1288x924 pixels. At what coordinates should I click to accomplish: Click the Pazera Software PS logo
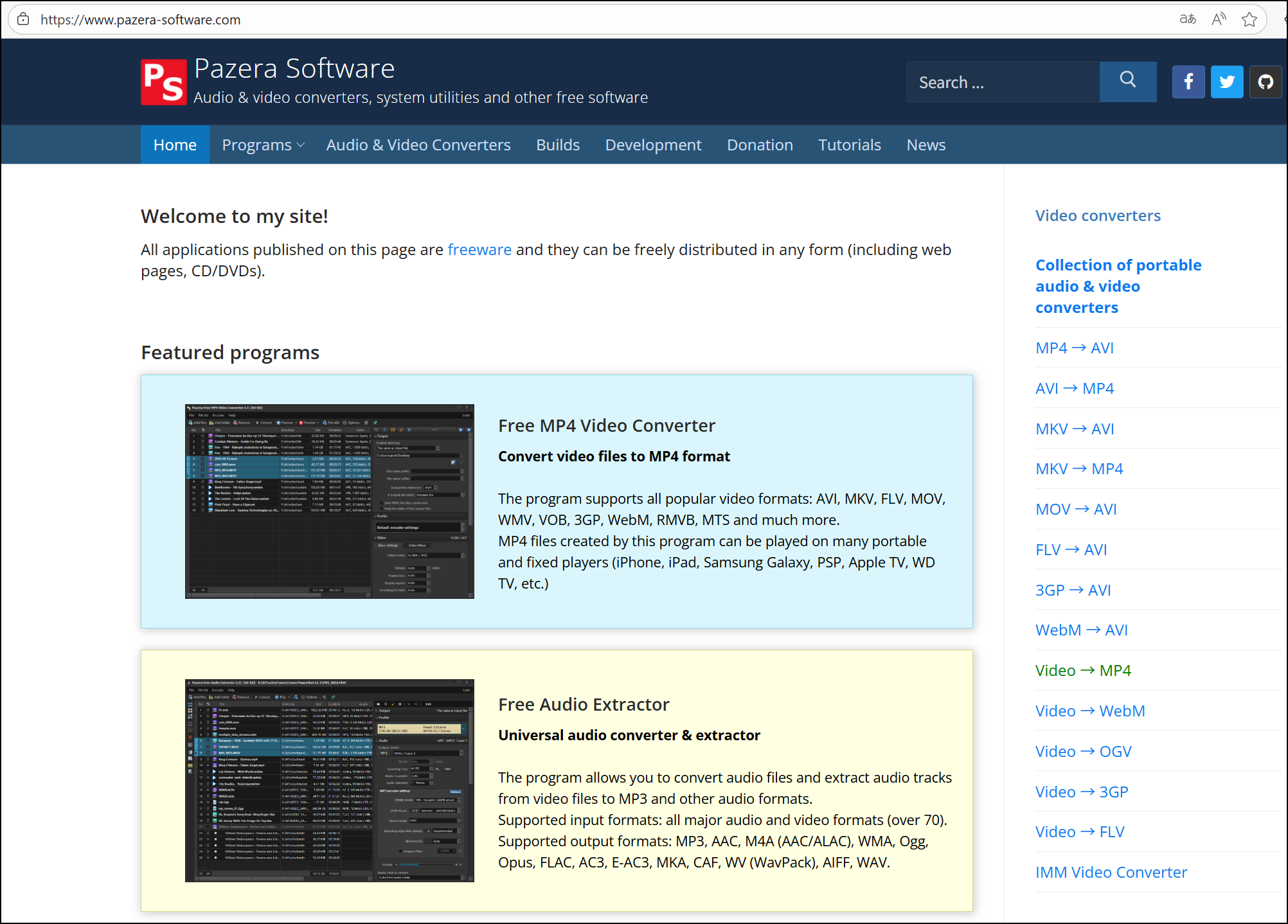[x=163, y=82]
